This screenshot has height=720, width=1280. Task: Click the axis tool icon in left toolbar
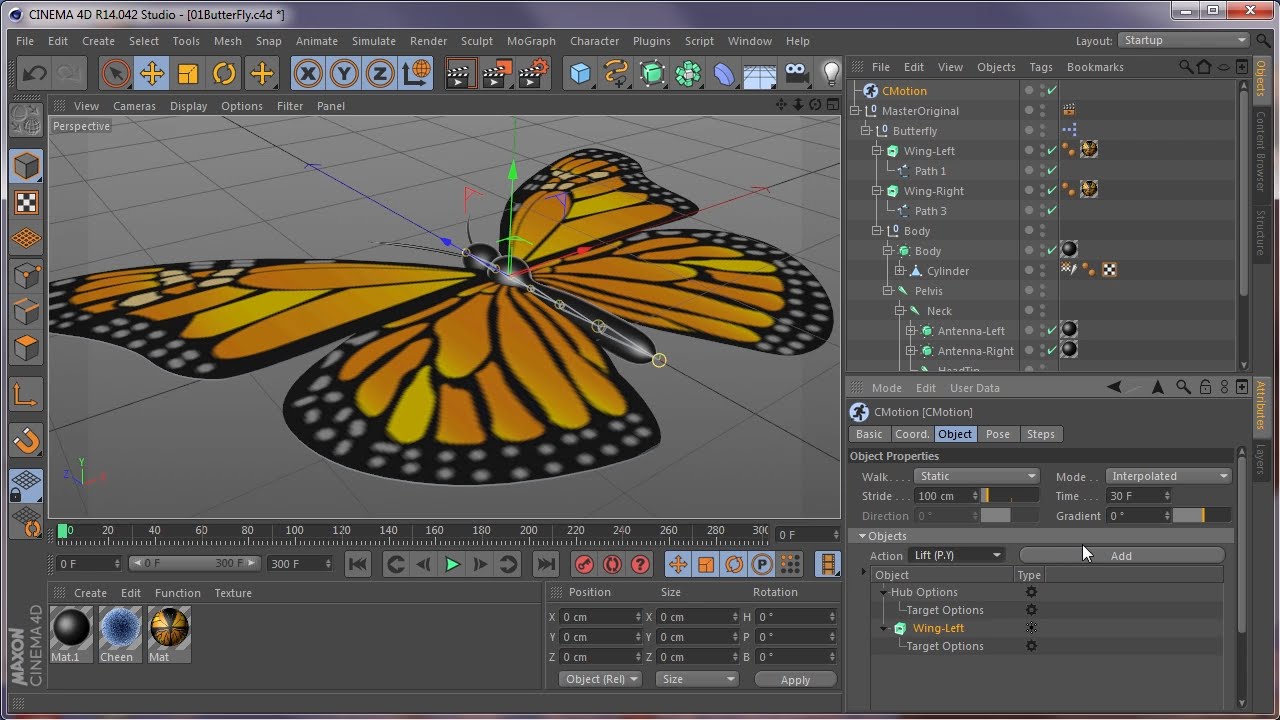point(26,394)
